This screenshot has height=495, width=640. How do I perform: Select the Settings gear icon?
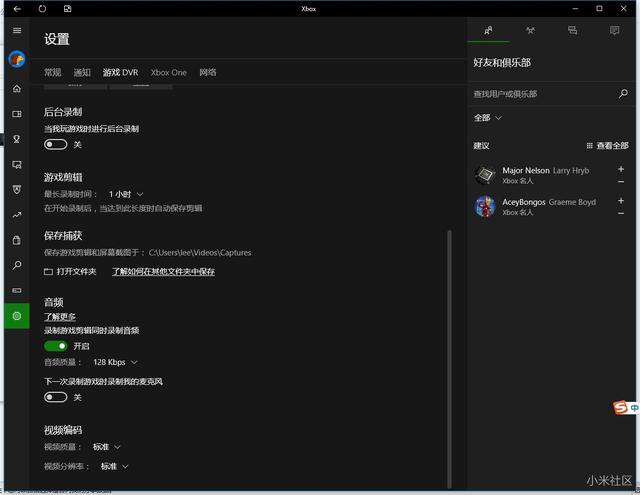pyautogui.click(x=17, y=316)
